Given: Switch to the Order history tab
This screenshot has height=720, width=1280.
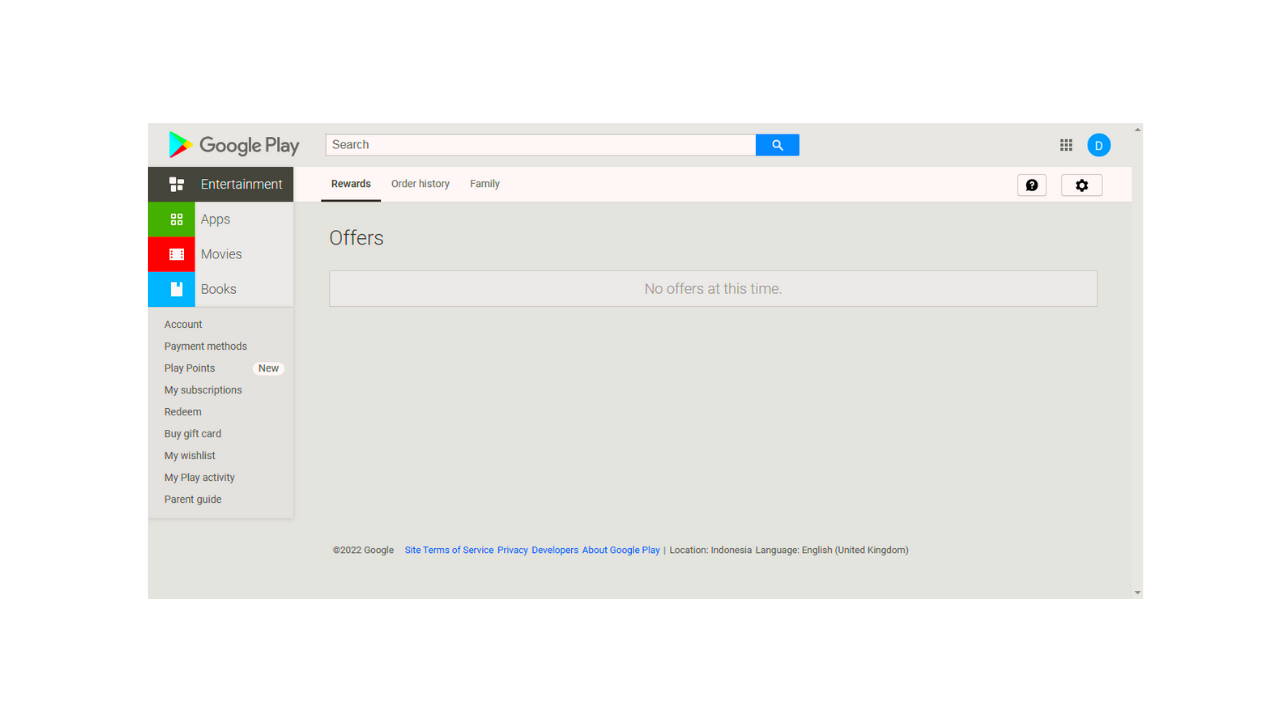Looking at the screenshot, I should point(420,184).
